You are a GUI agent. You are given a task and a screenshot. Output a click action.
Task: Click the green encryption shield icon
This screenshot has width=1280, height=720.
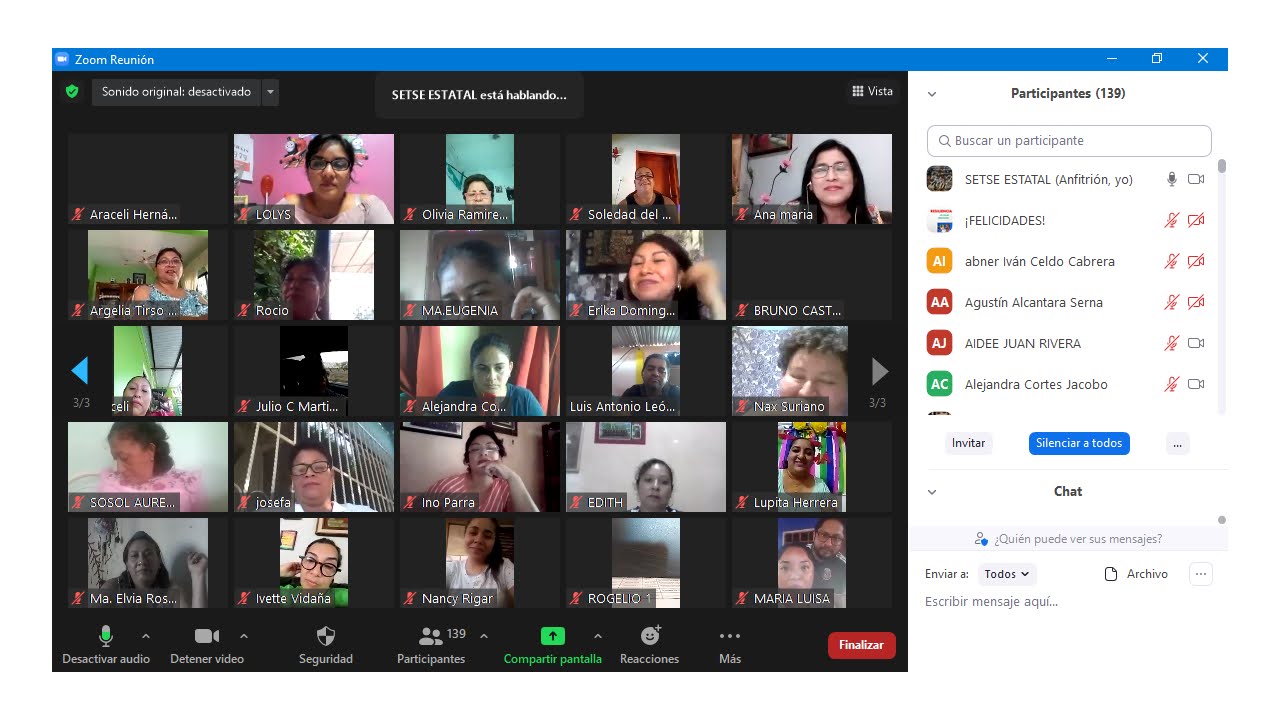pos(72,92)
